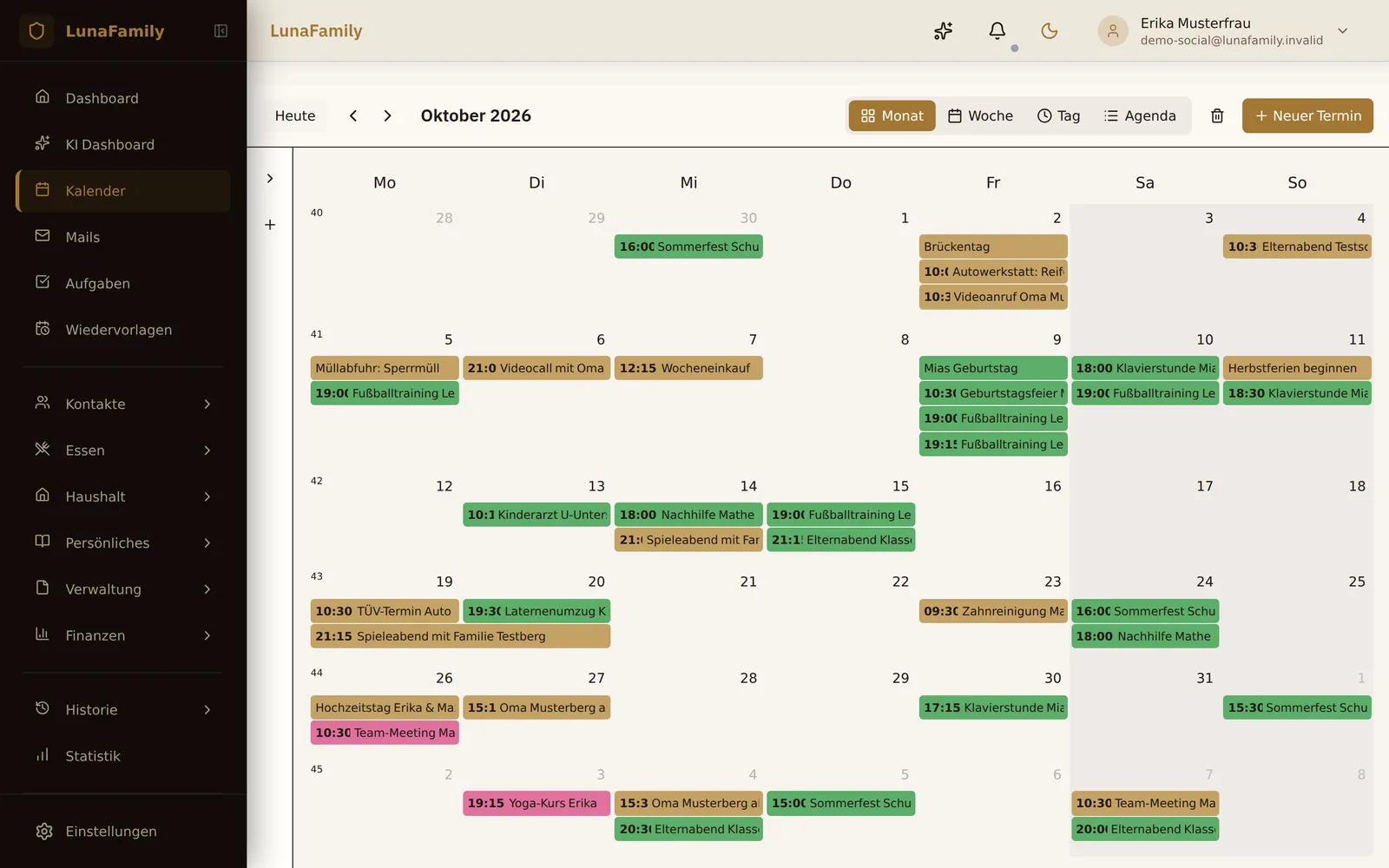The image size is (1389, 868).
Task: Expand Historie submenu
Action: [x=123, y=709]
